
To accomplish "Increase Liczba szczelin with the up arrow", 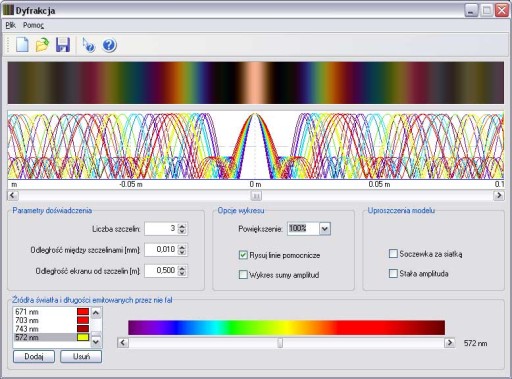I will pyautogui.click(x=182, y=226).
